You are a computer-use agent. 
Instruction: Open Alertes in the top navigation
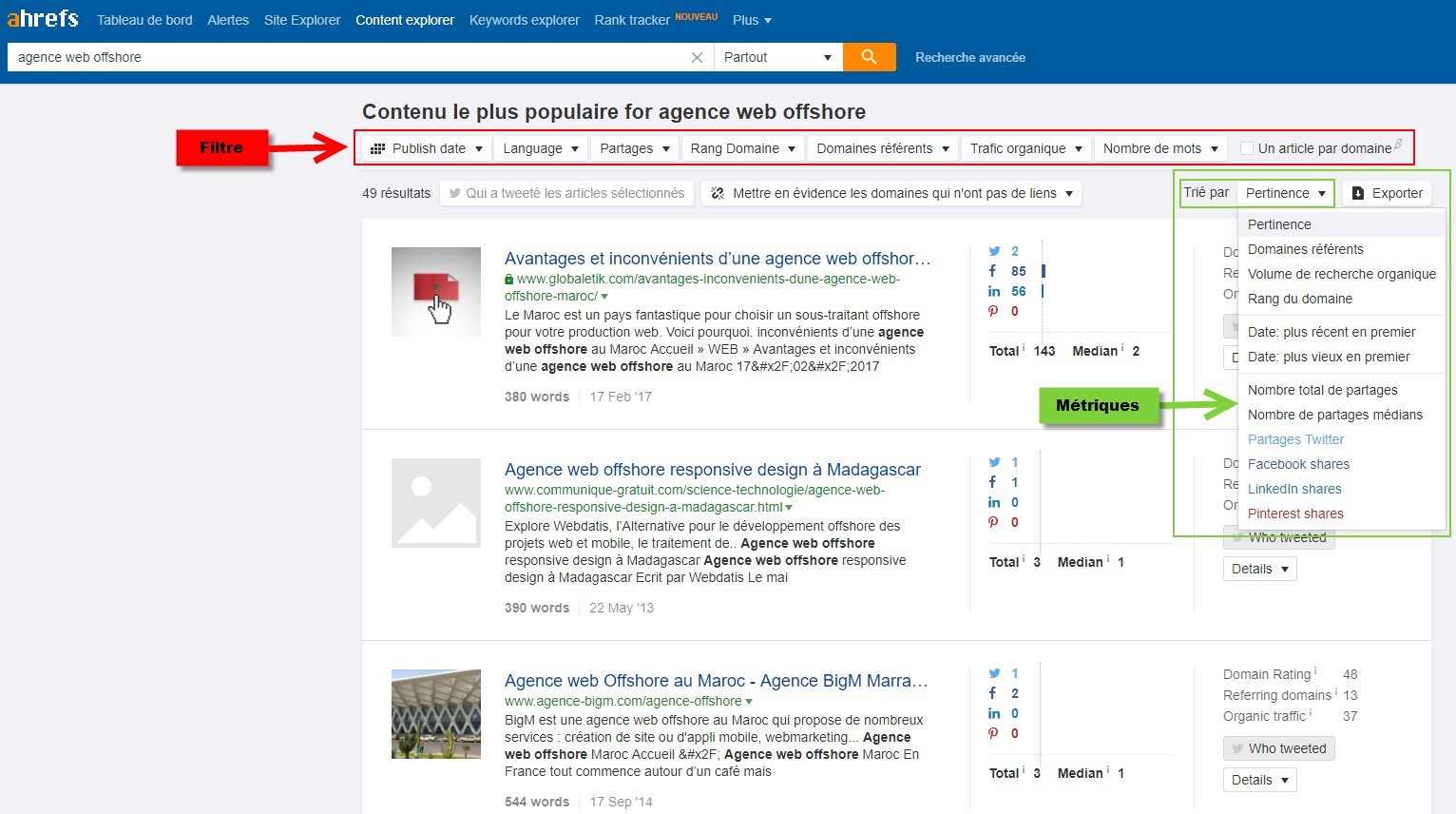(228, 19)
